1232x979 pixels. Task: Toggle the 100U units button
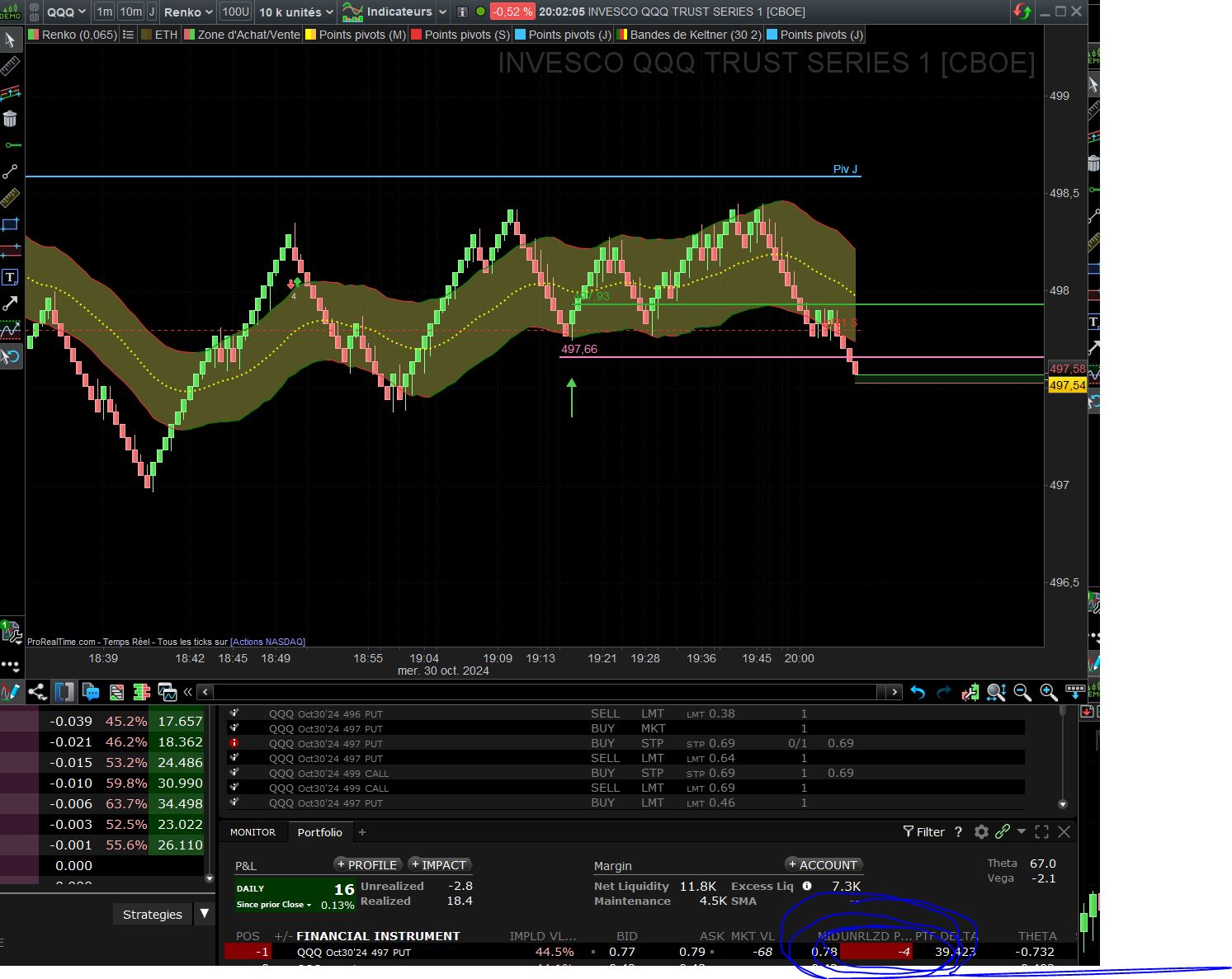pyautogui.click(x=236, y=12)
